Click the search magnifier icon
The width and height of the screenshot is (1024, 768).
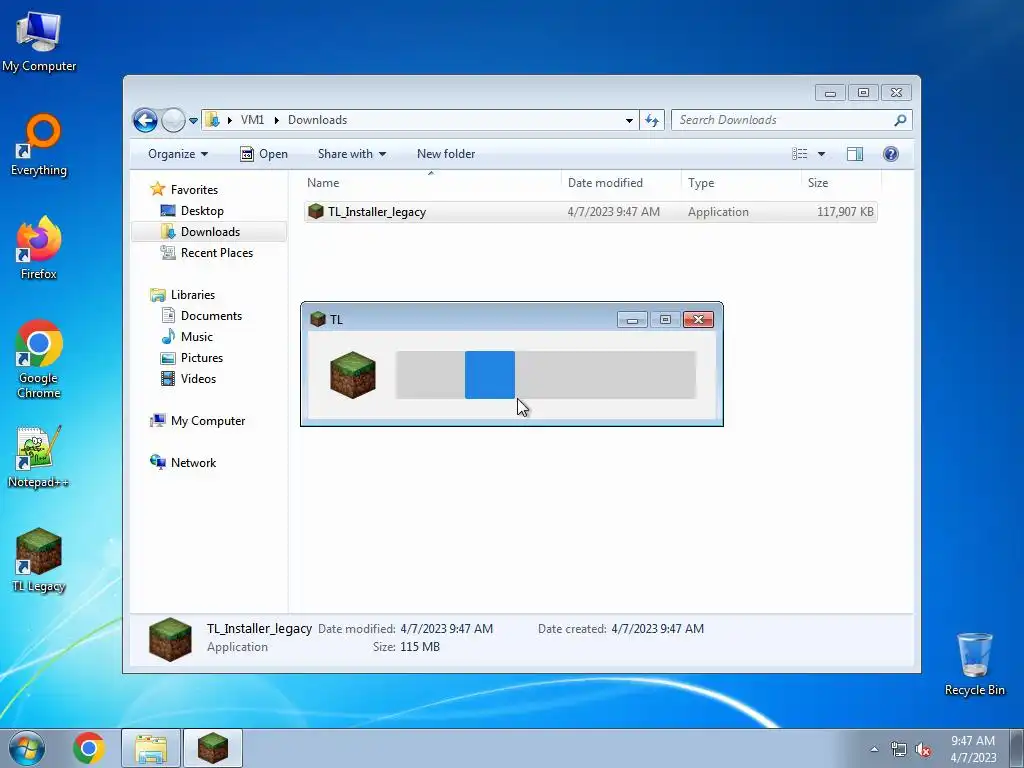click(901, 120)
